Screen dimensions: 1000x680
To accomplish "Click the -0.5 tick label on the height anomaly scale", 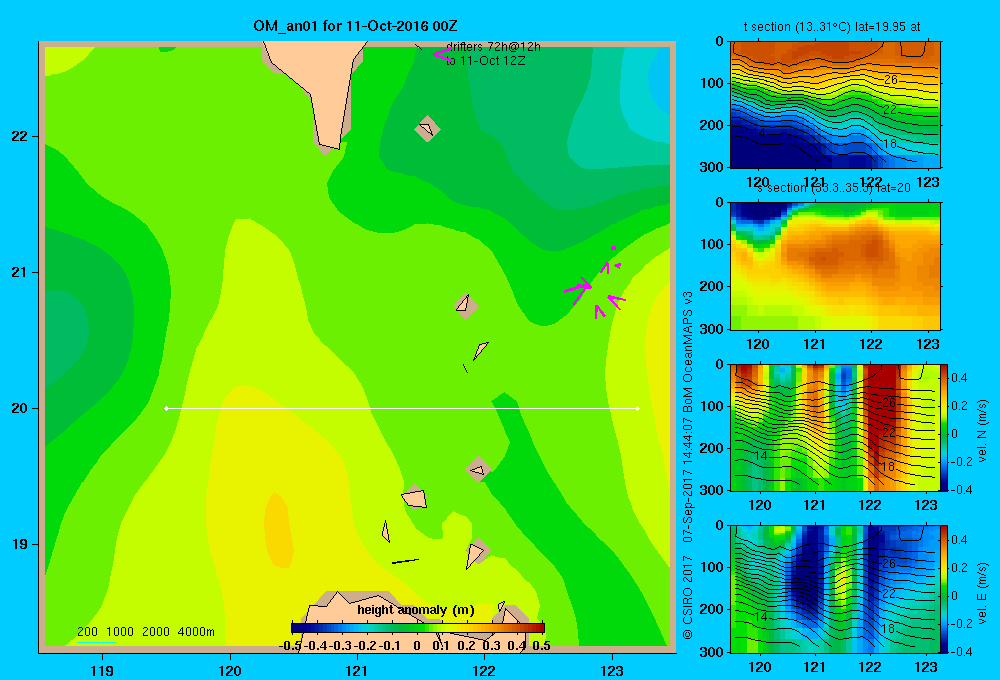I will [x=290, y=646].
